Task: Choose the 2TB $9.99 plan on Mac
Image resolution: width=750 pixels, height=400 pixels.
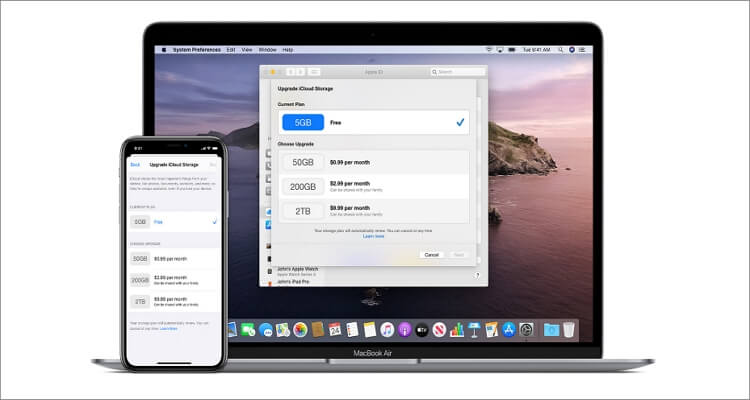Action: coord(374,211)
